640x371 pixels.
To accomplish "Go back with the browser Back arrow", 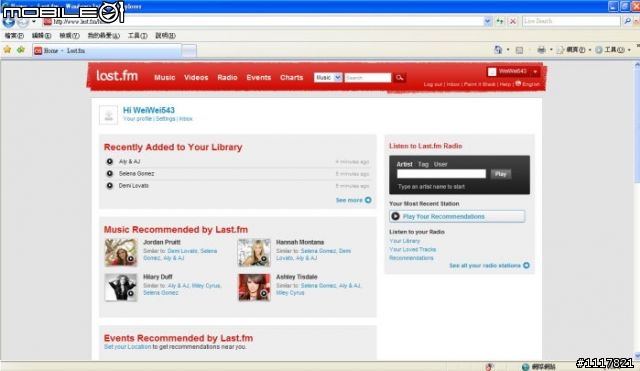I will [9, 22].
